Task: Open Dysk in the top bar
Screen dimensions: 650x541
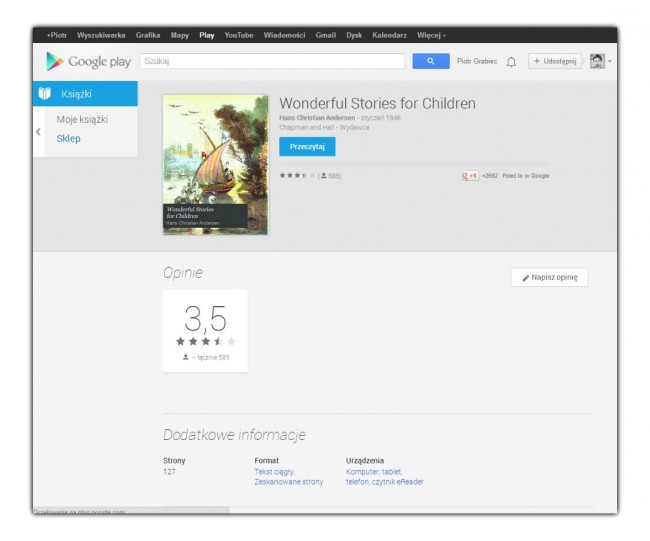Action: (354, 35)
